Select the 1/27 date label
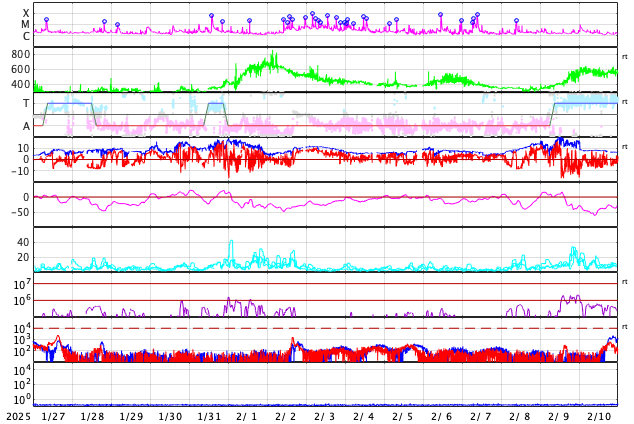 click(53, 417)
